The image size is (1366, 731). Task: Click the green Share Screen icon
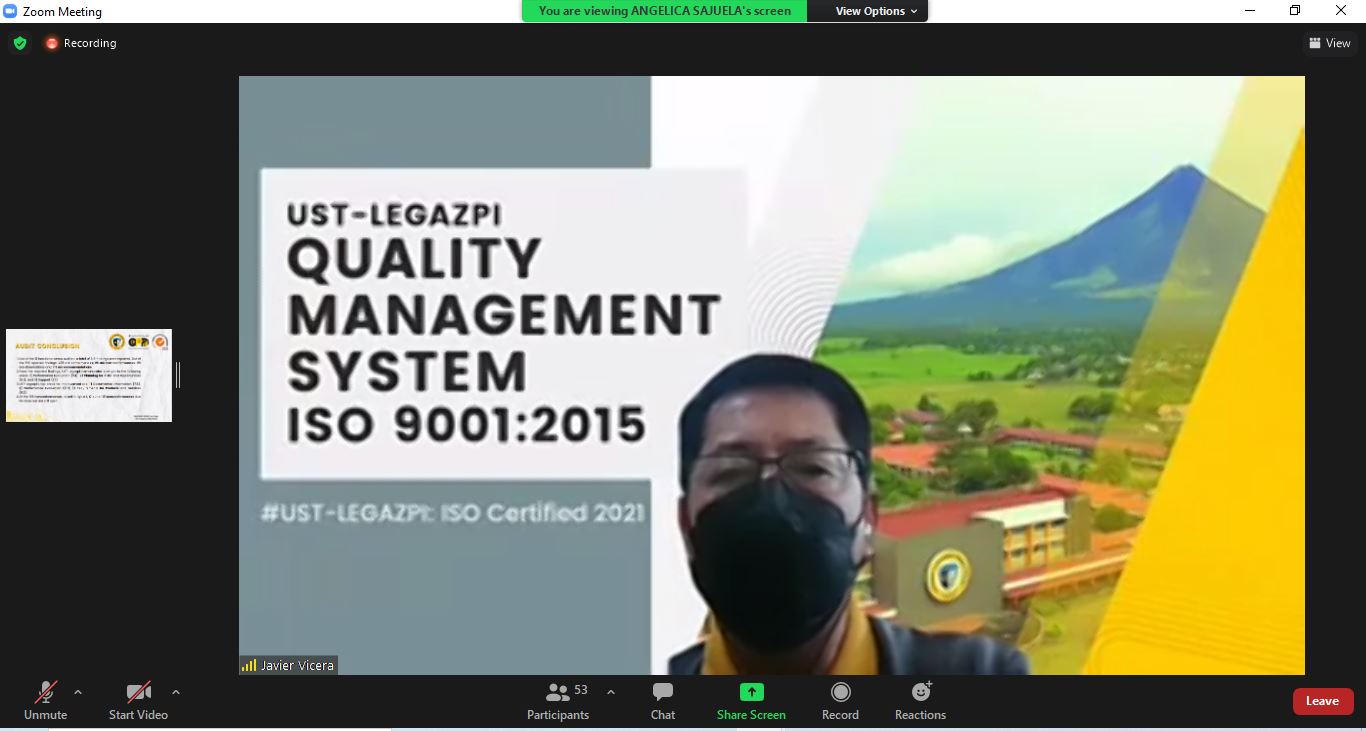[x=751, y=693]
